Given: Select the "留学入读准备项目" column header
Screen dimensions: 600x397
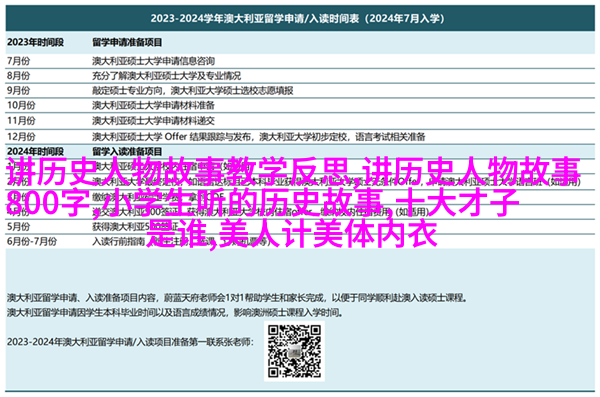Looking at the screenshot, I should point(127,151).
